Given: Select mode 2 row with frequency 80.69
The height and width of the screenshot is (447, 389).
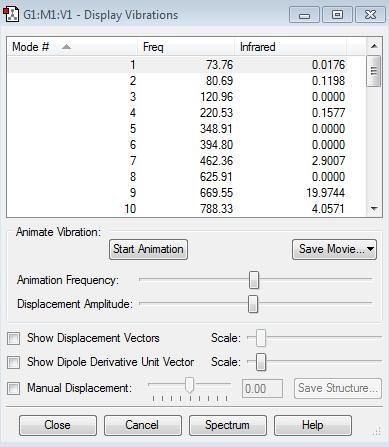Looking at the screenshot, I should pyautogui.click(x=177, y=81).
